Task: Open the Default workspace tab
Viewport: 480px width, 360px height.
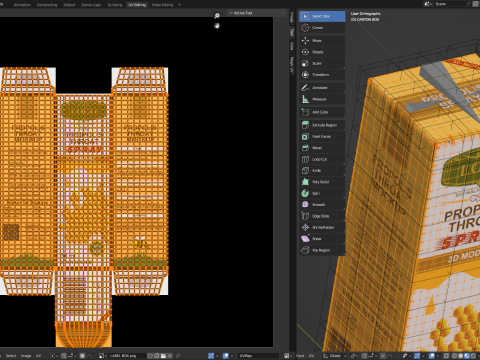Action: (69, 5)
